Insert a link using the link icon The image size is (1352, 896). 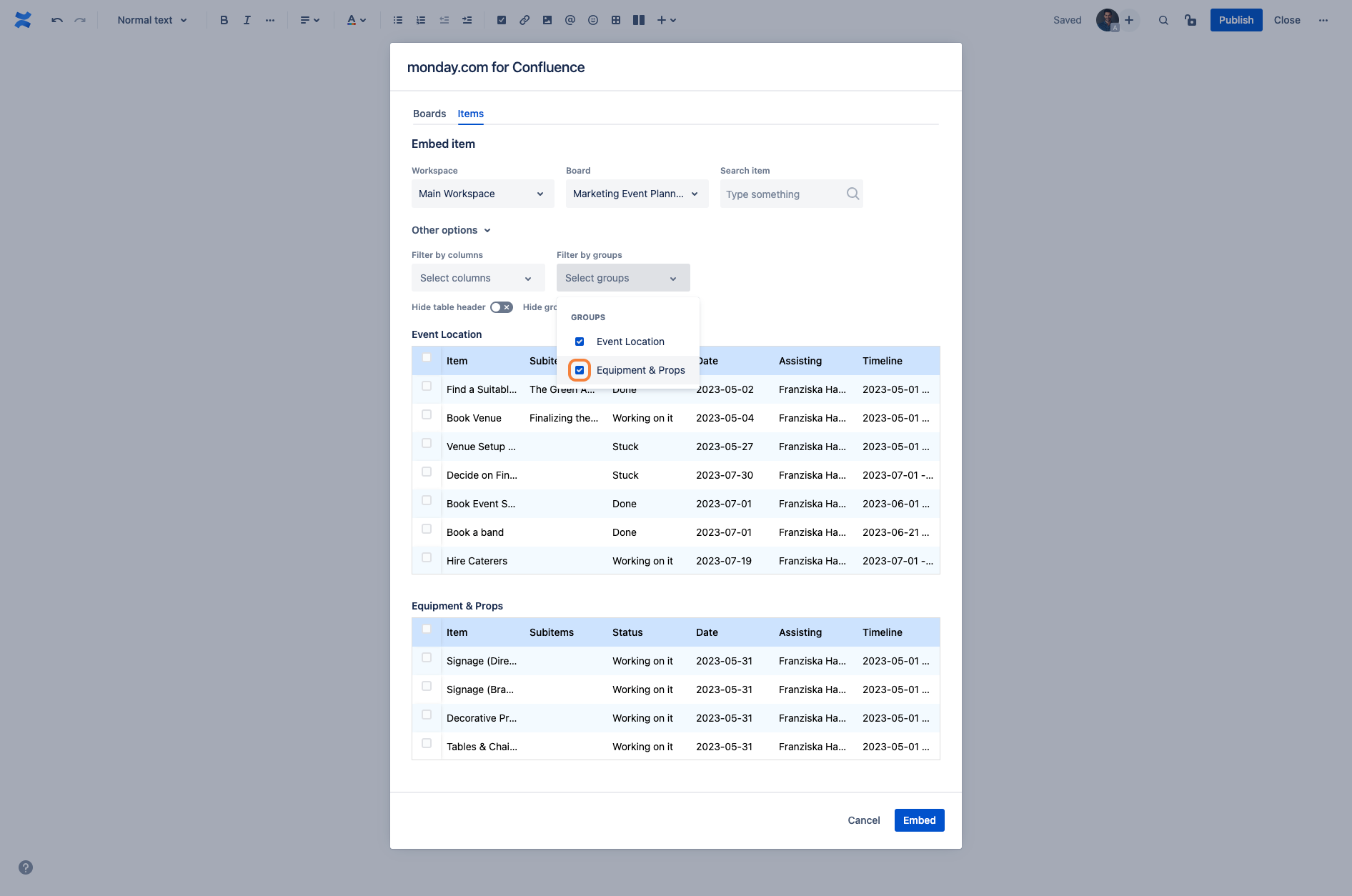tap(525, 20)
